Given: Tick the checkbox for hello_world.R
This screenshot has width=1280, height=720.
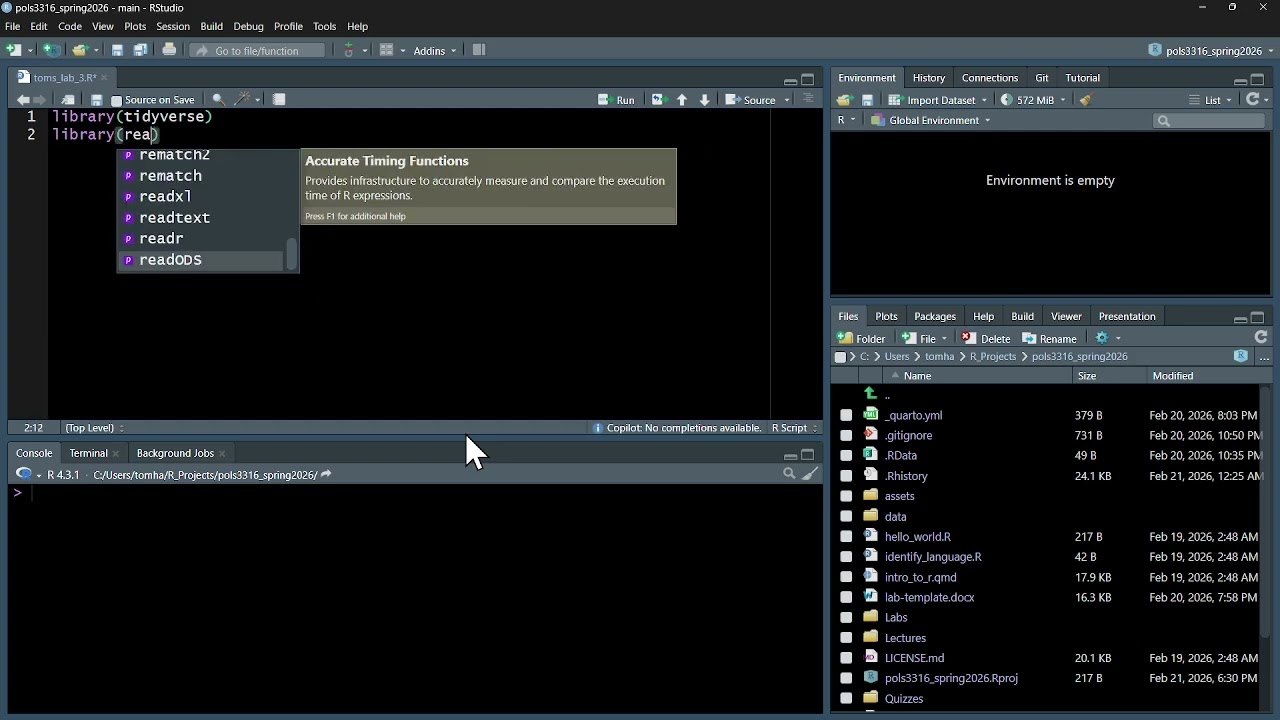Looking at the screenshot, I should coord(846,537).
